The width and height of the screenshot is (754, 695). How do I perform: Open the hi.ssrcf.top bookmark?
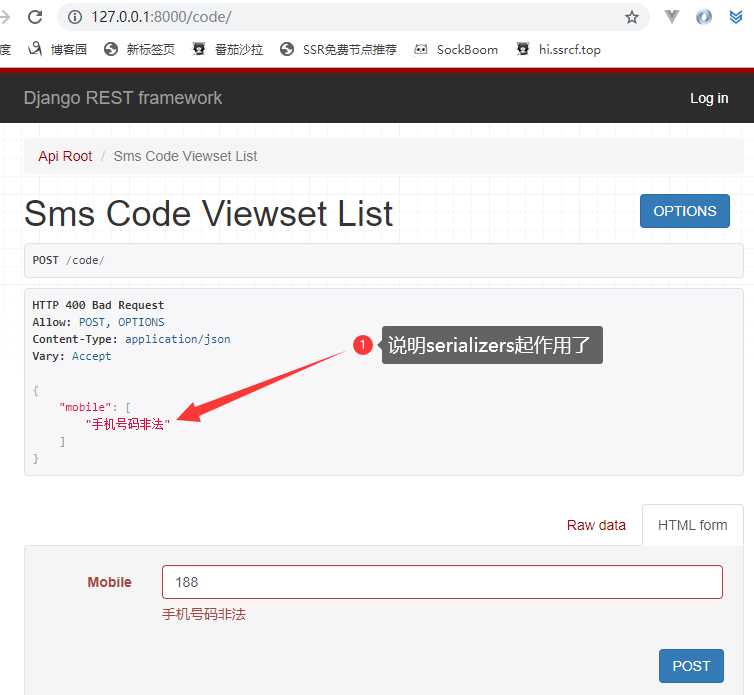[558, 49]
